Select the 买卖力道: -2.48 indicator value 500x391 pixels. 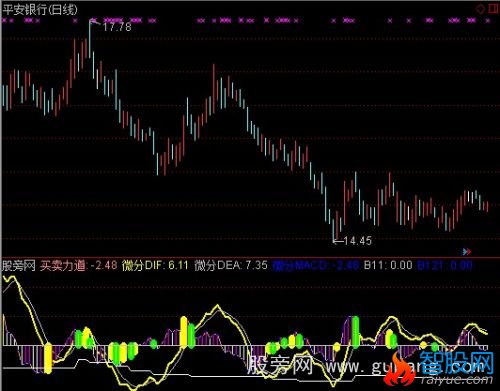(x=79, y=266)
